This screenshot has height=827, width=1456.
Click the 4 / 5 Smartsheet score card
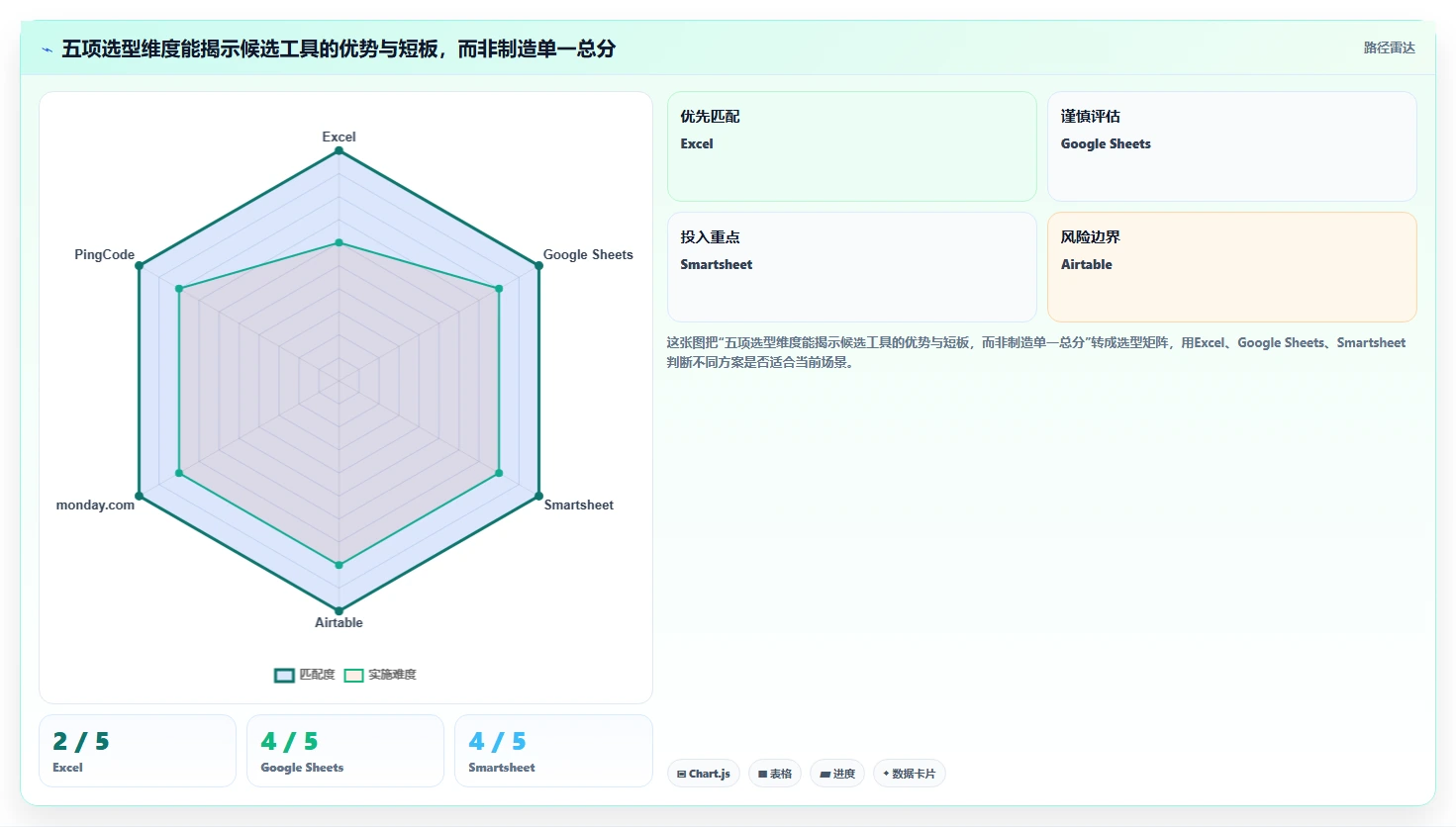tap(553, 751)
